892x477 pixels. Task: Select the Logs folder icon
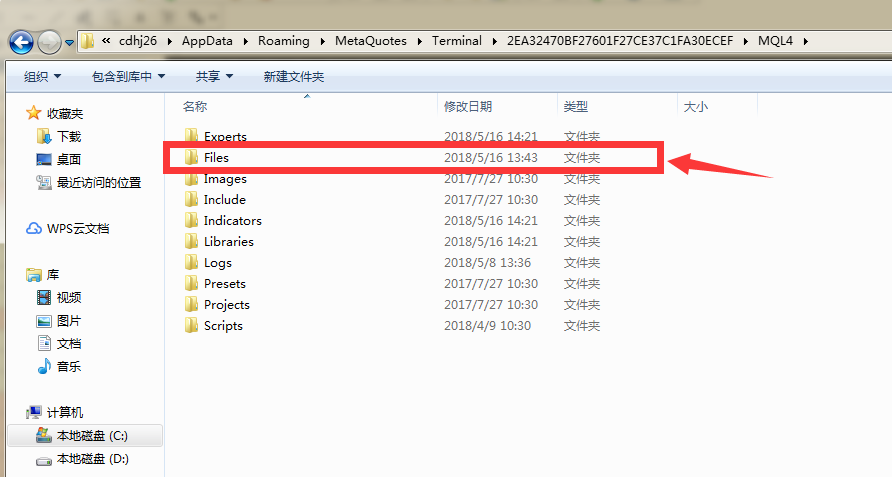pyautogui.click(x=191, y=262)
